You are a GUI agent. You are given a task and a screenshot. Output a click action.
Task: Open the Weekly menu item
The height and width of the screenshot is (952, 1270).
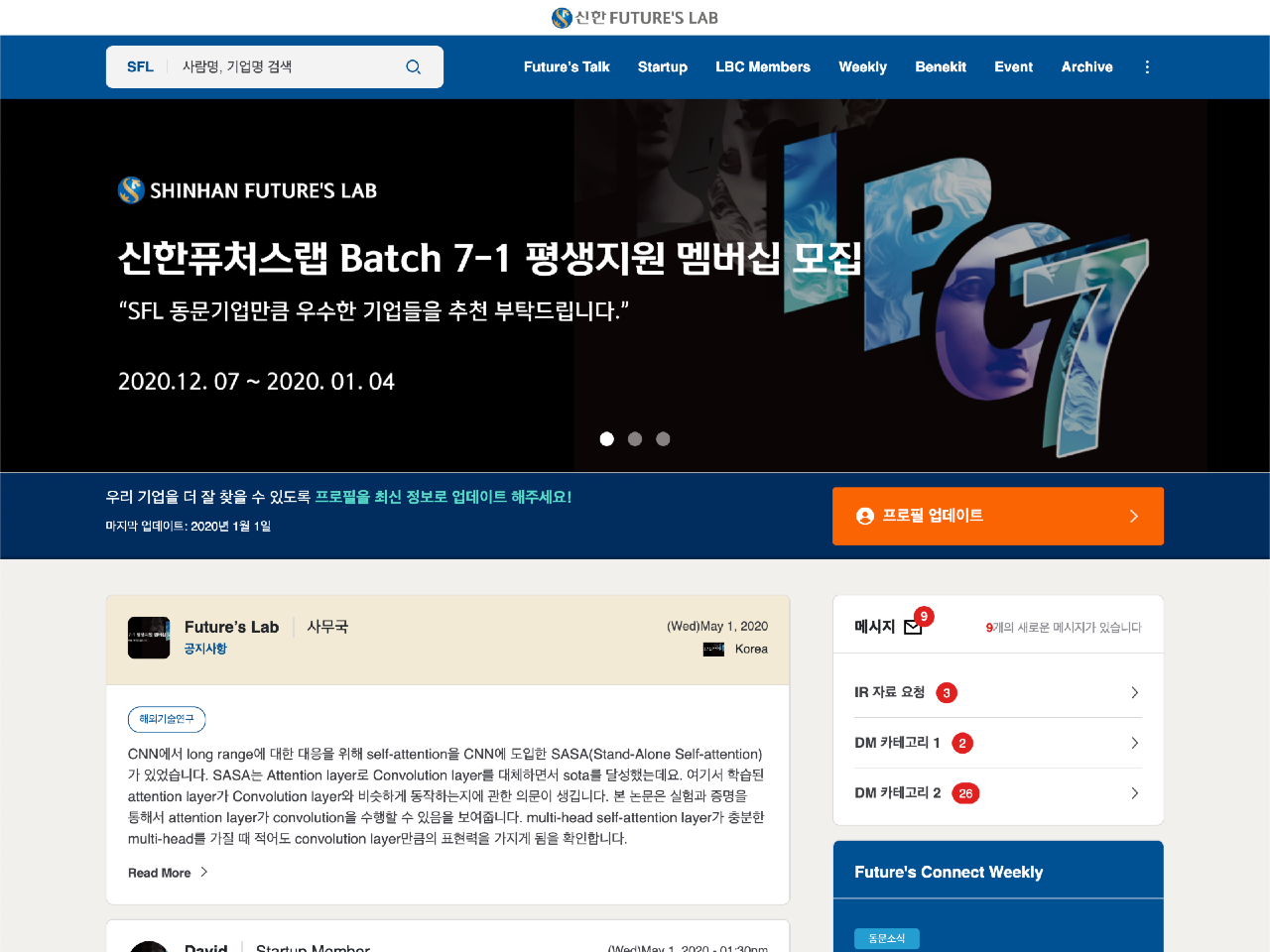pos(863,66)
